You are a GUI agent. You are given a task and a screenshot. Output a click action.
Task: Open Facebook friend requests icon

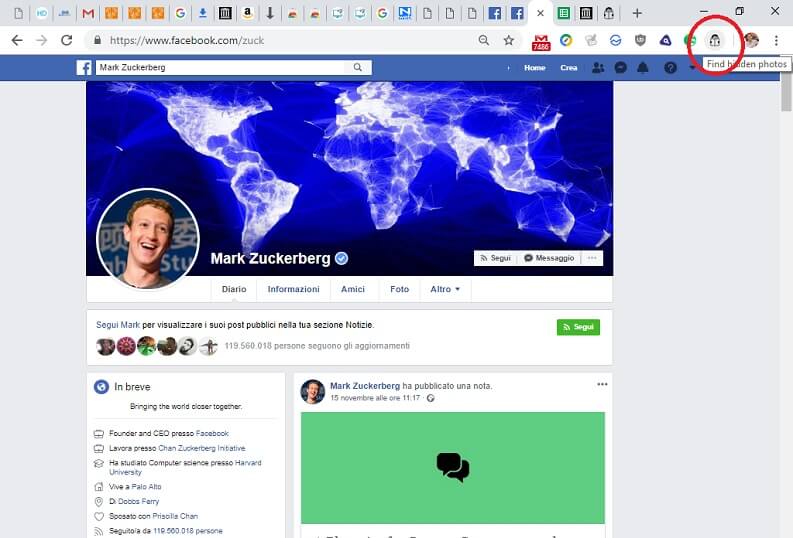pos(598,67)
